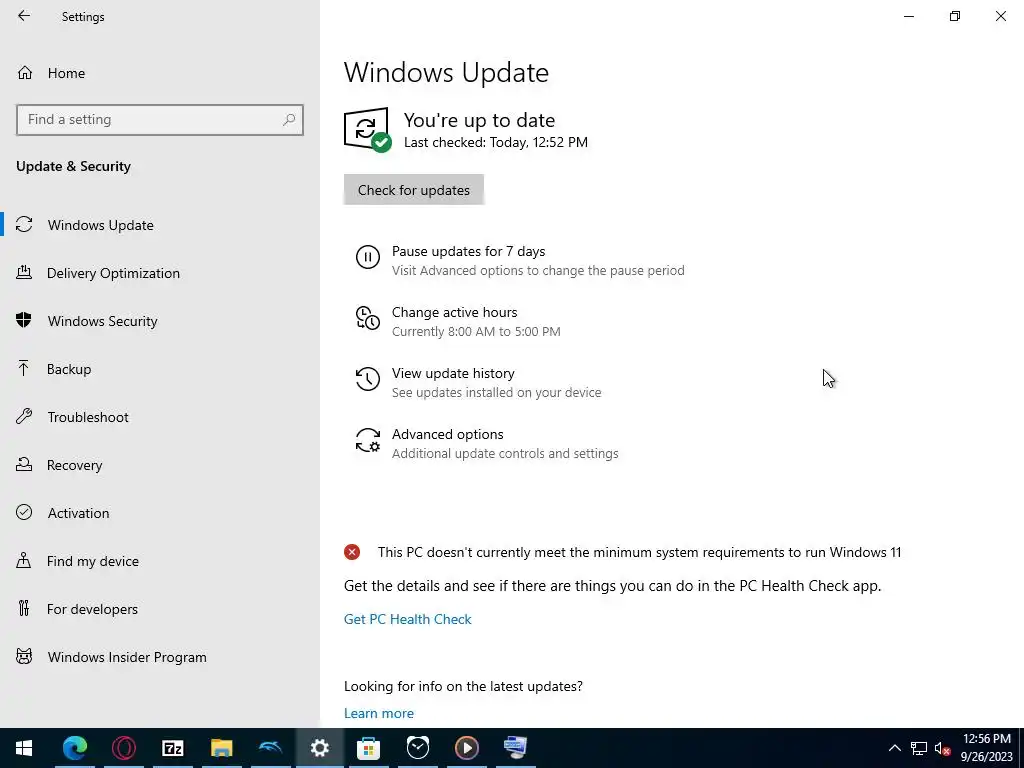
Task: Click the Home icon in the sidebar
Action: pos(25,73)
